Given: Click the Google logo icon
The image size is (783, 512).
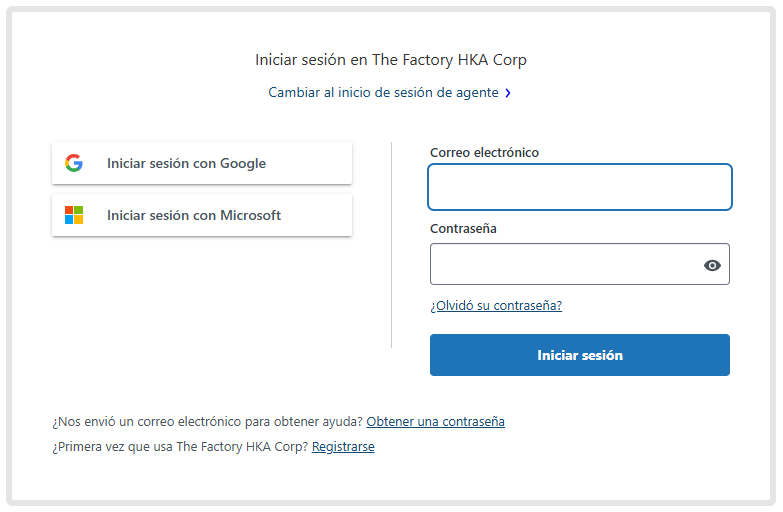Looking at the screenshot, I should pyautogui.click(x=73, y=163).
